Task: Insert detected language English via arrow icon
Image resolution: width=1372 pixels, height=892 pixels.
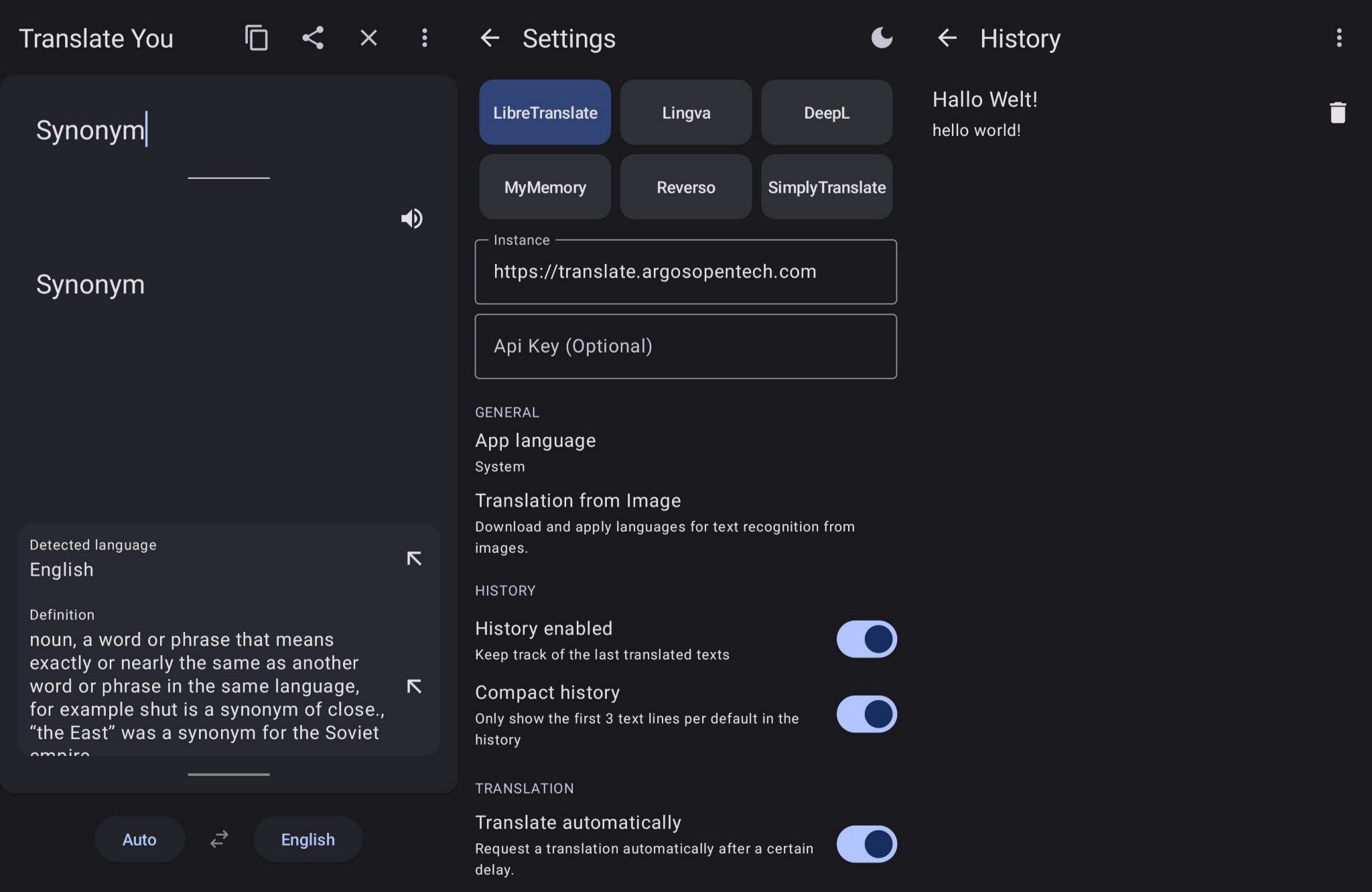Action: [x=414, y=558]
